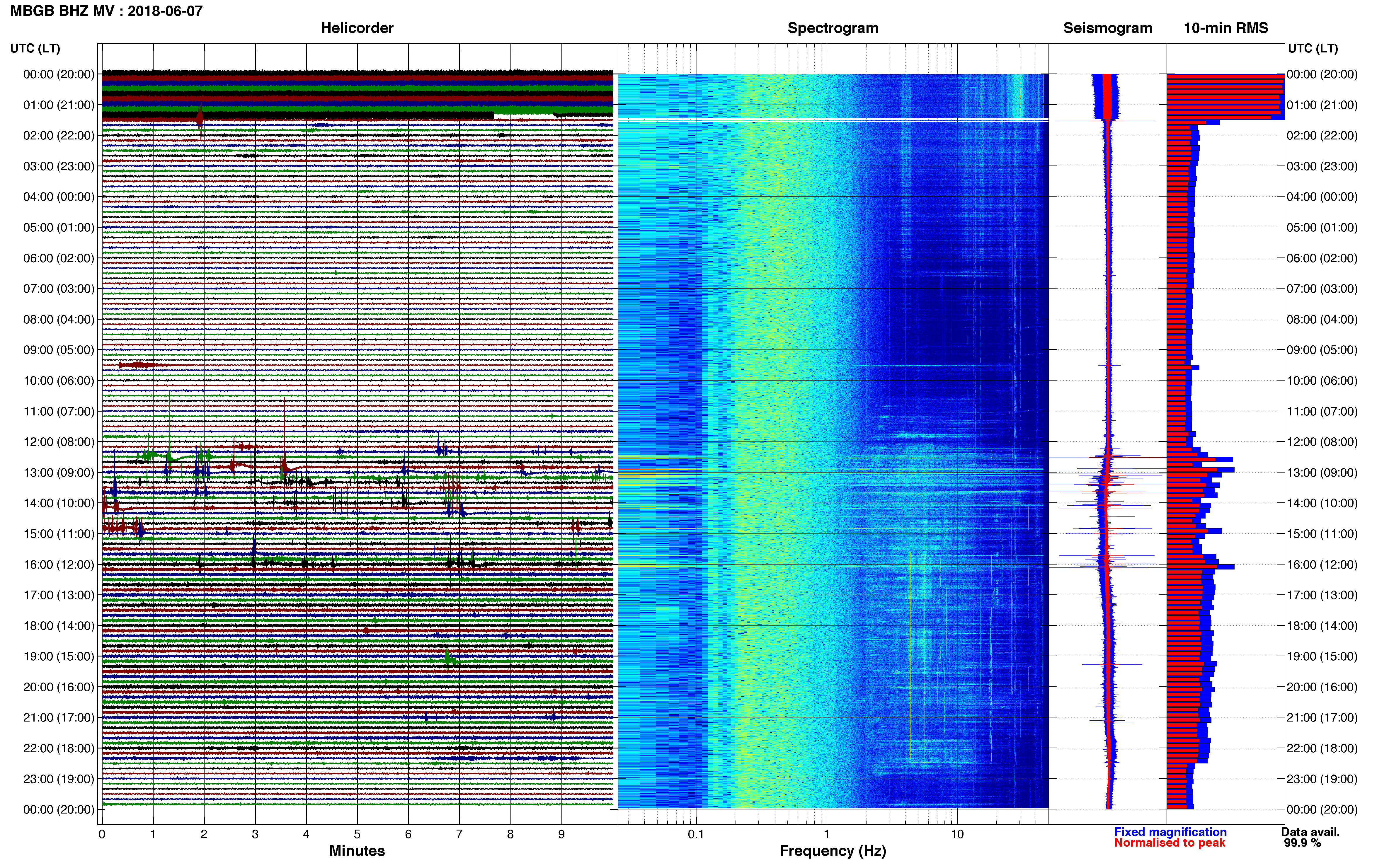Click the Seismogram panel heading
Screen dimensions: 1389x868
point(1108,28)
